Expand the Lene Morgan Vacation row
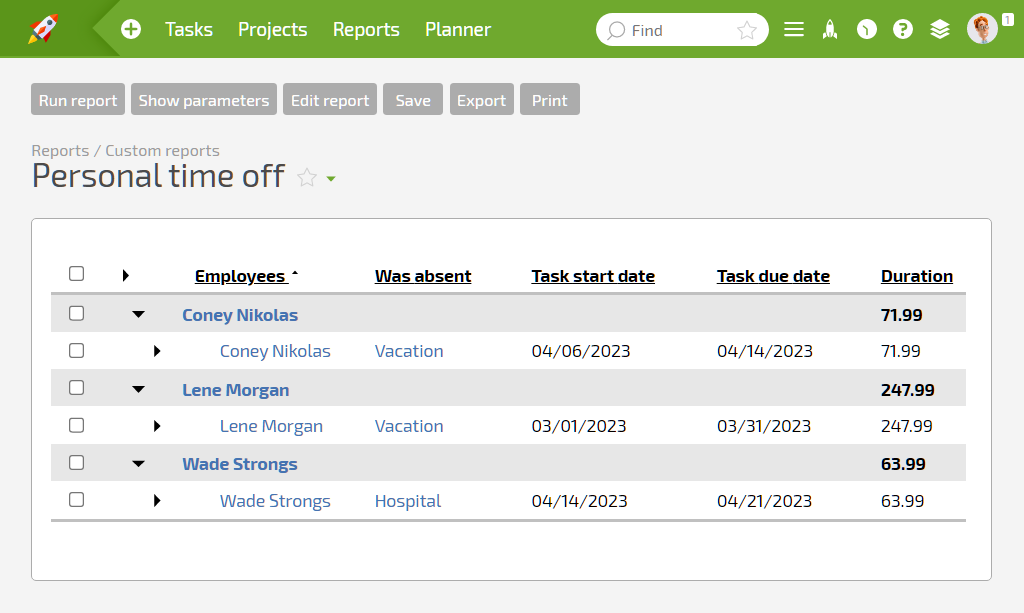This screenshot has width=1024, height=613. [157, 426]
